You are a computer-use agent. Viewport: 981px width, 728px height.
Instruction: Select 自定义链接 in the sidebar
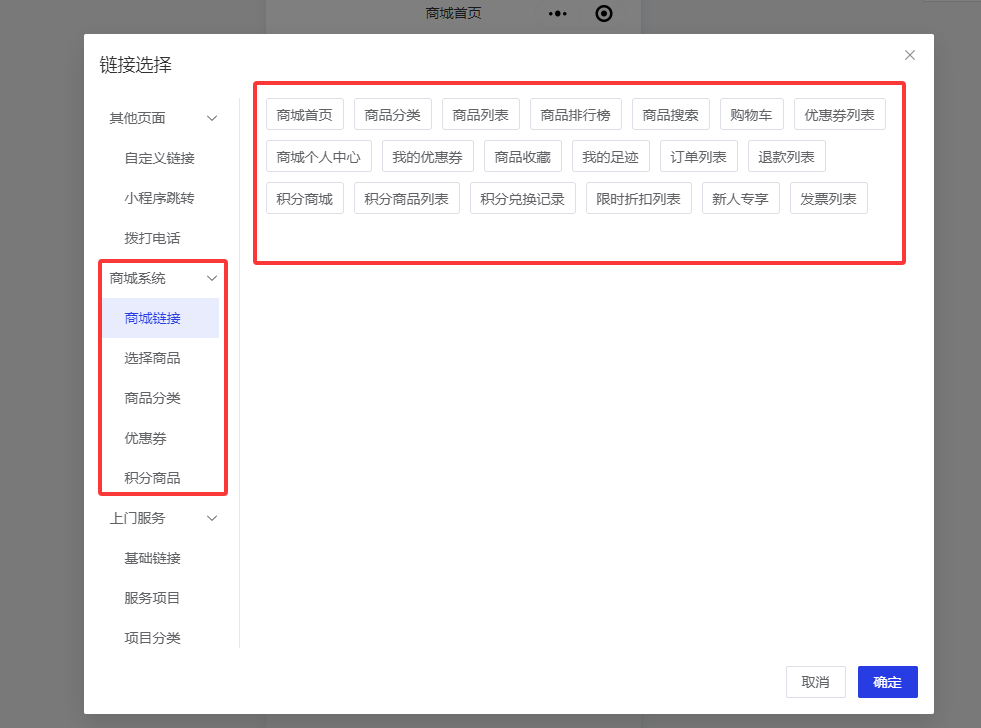point(159,158)
